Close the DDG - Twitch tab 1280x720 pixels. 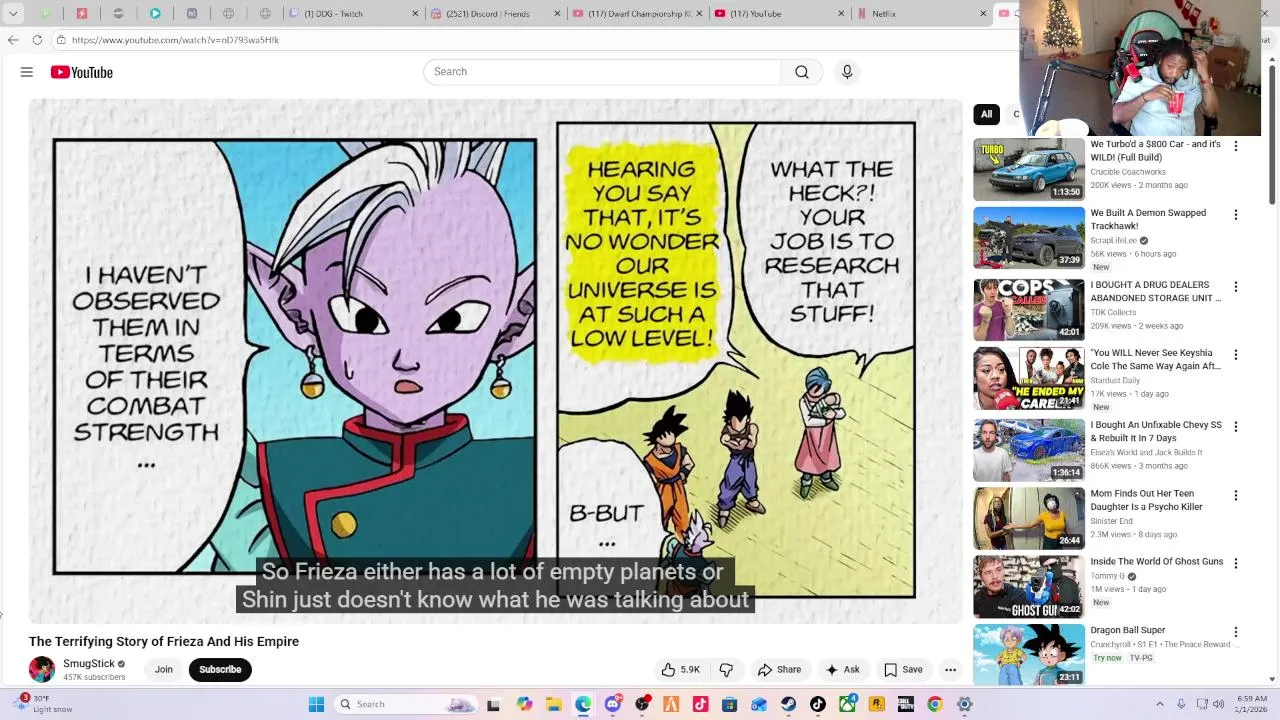(416, 14)
